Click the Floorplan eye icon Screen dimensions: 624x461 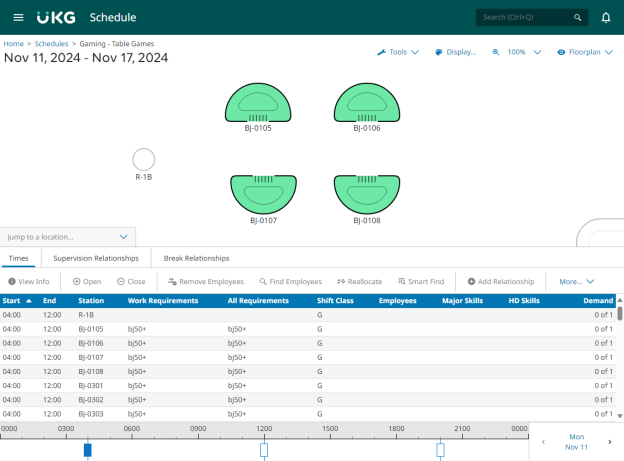pos(561,52)
